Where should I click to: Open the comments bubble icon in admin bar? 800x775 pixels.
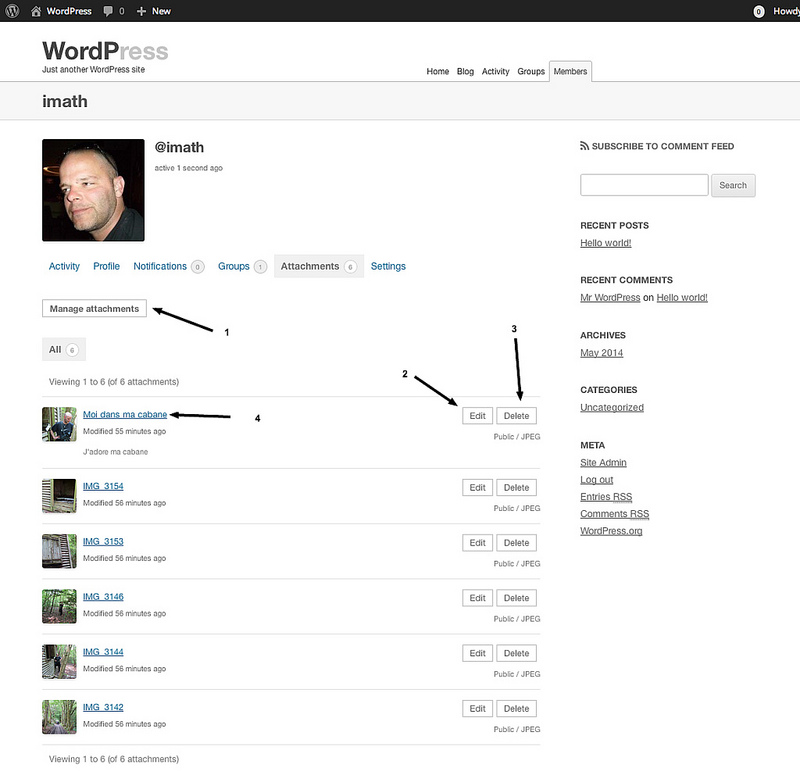[106, 11]
